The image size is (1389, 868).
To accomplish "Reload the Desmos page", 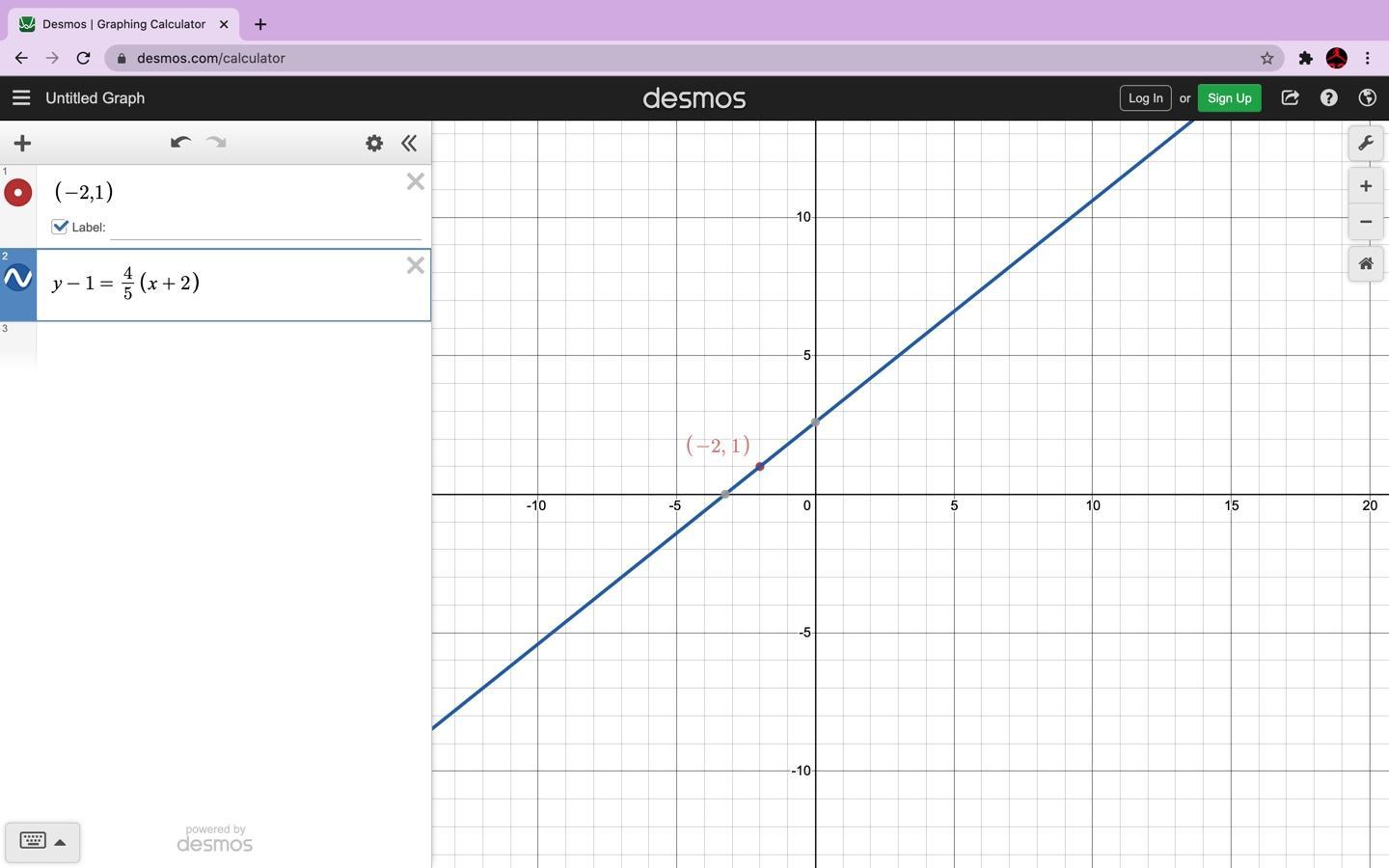I will 83,58.
